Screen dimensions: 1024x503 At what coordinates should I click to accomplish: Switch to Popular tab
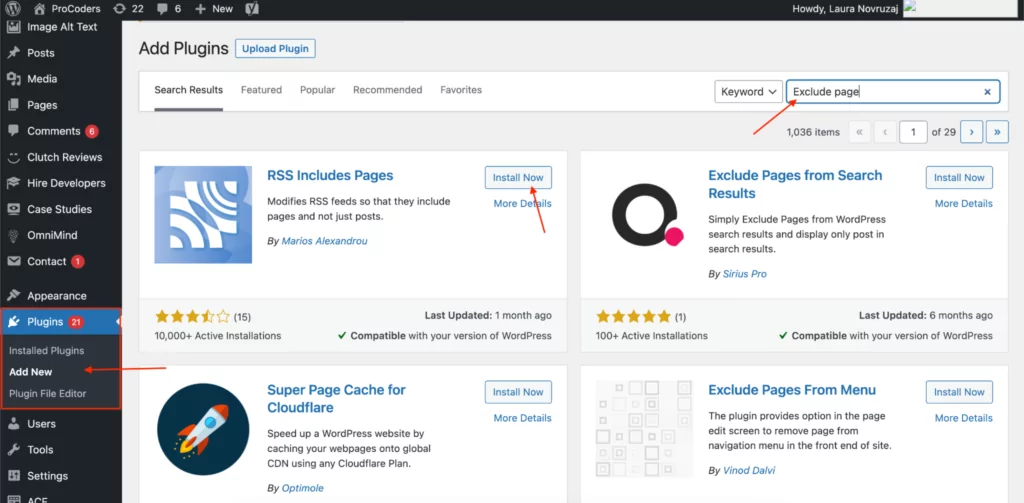tap(317, 90)
